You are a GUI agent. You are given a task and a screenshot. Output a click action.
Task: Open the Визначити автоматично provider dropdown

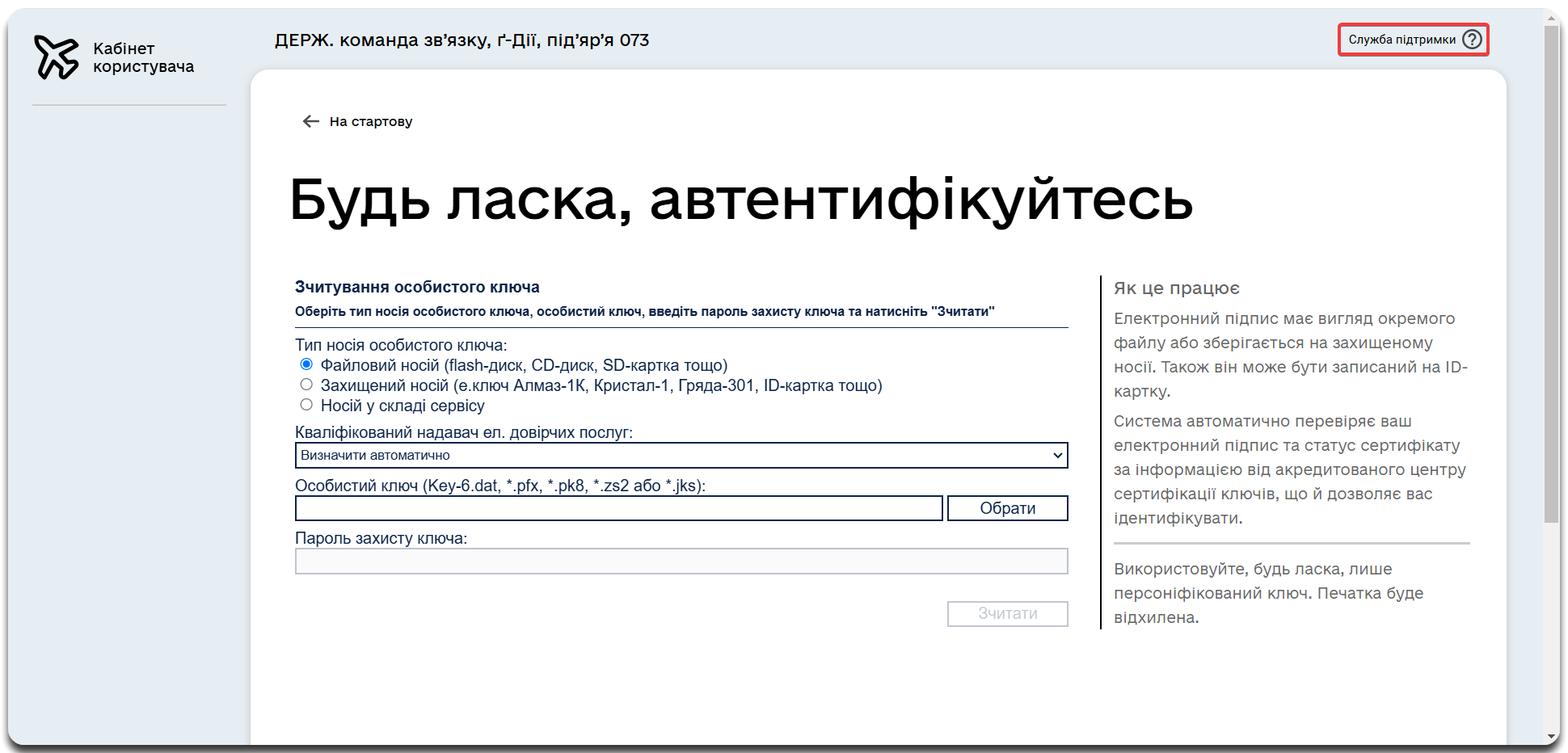pyautogui.click(x=681, y=455)
